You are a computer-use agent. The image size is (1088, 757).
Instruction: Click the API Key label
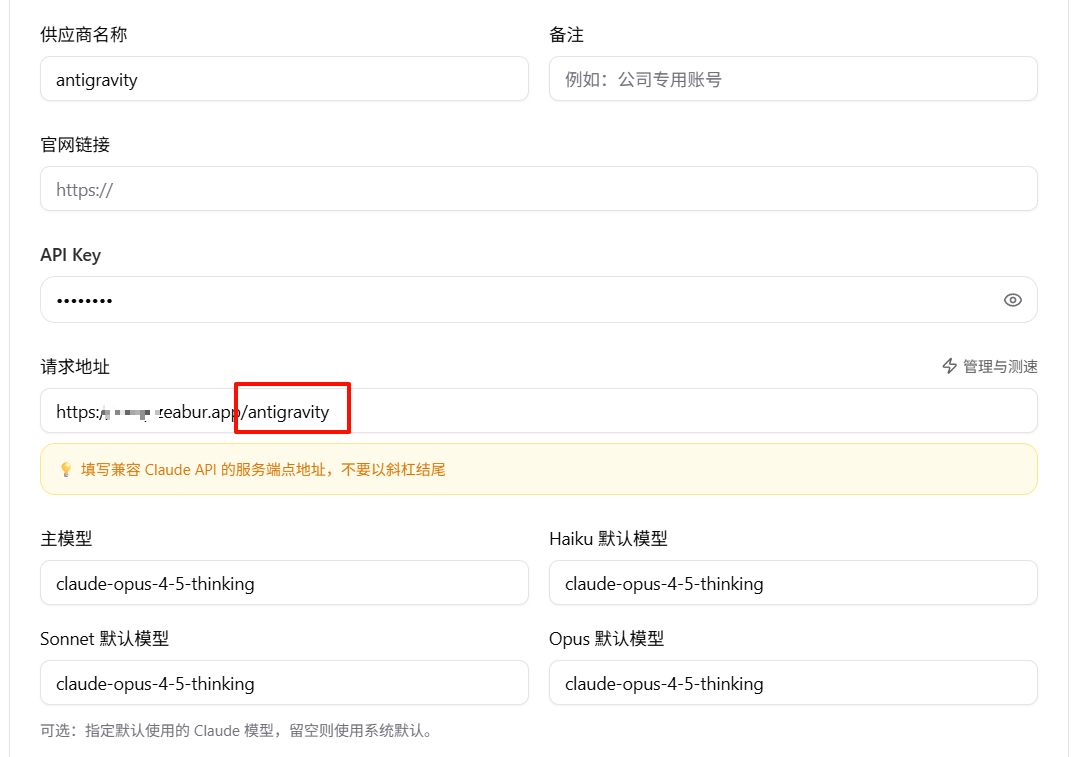click(70, 255)
